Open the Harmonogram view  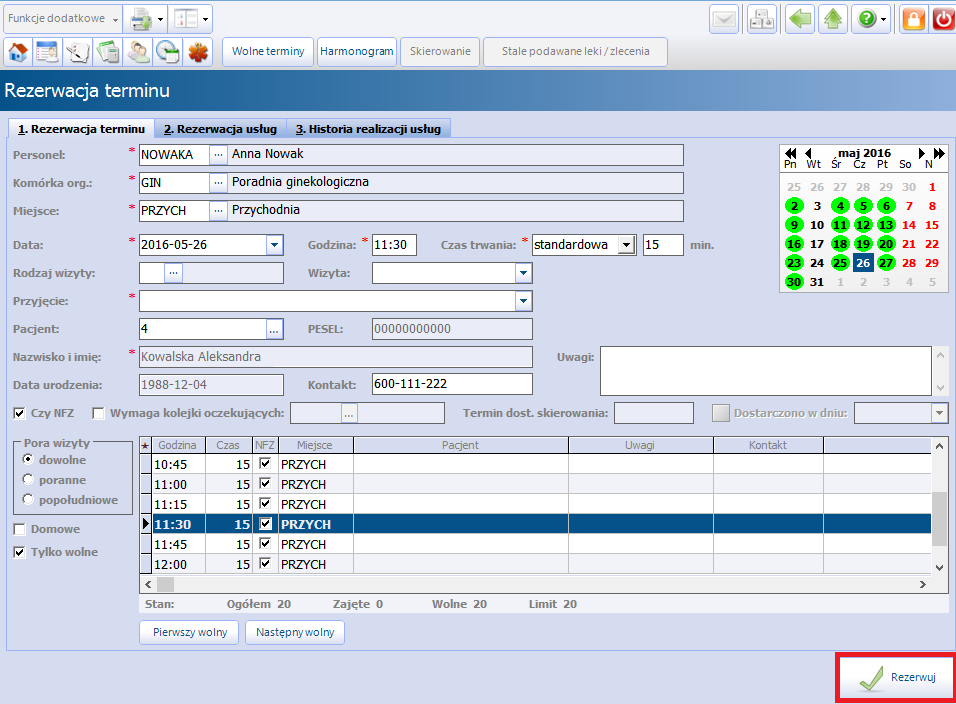coord(357,52)
